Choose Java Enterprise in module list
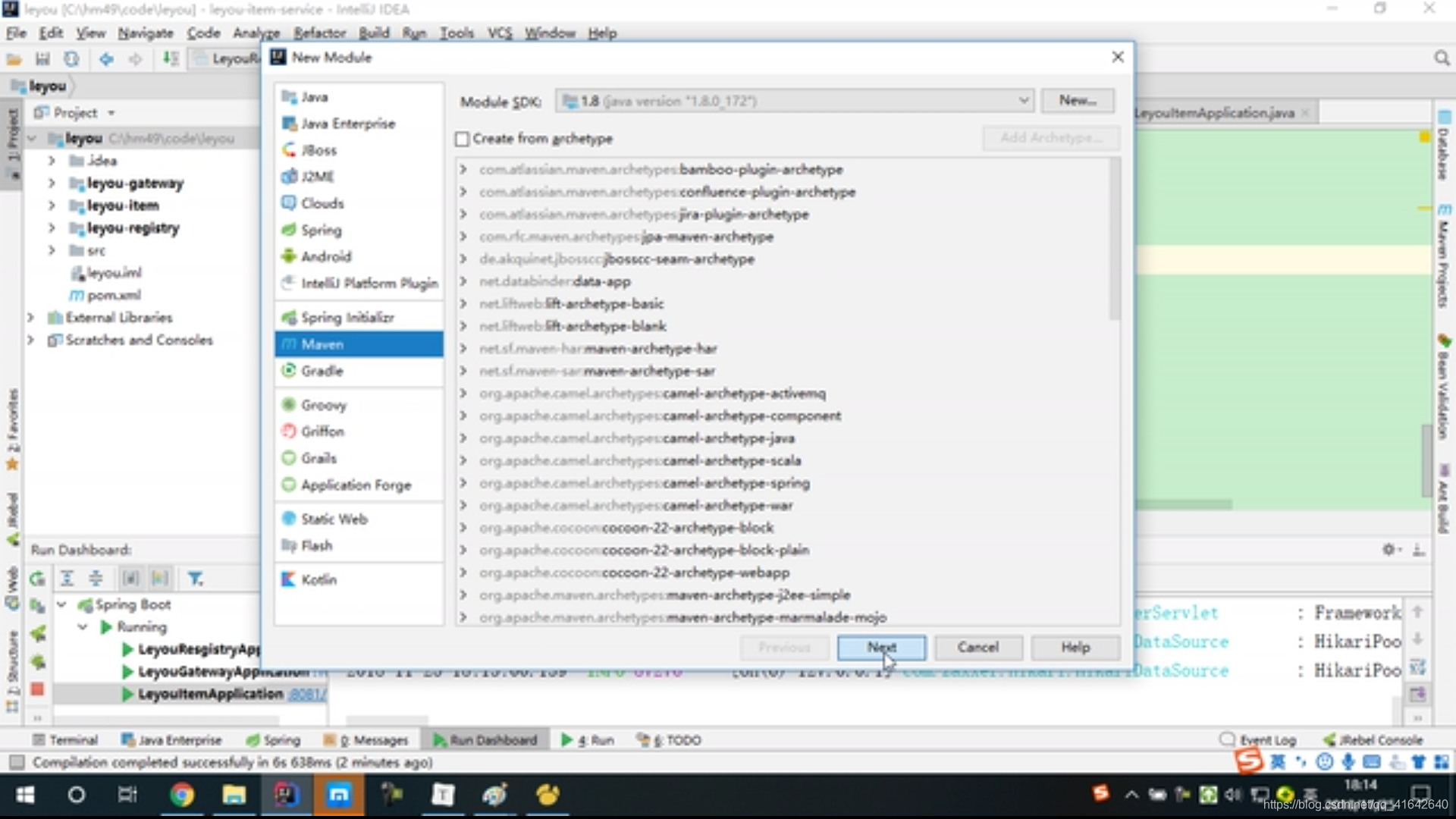Screen dimensions: 1456x819 [347, 124]
